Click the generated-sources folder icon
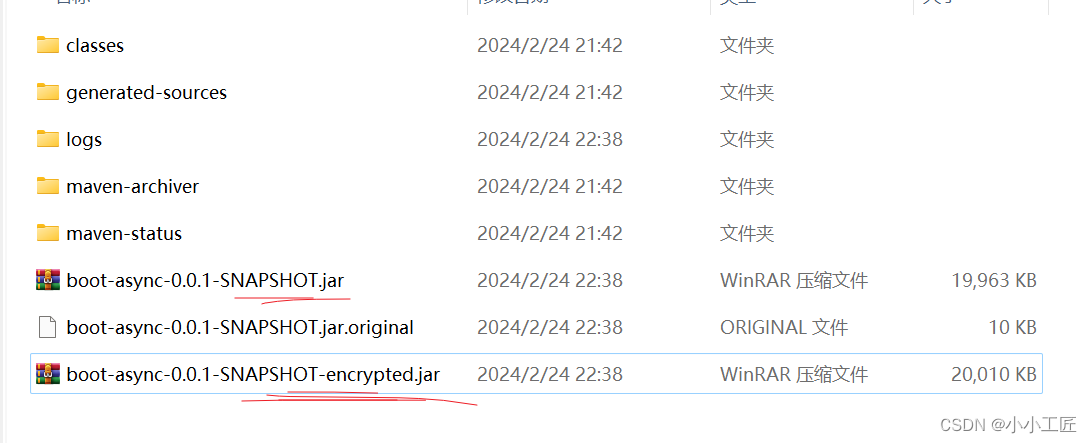Viewport: 1092px width, 443px height. click(x=47, y=92)
